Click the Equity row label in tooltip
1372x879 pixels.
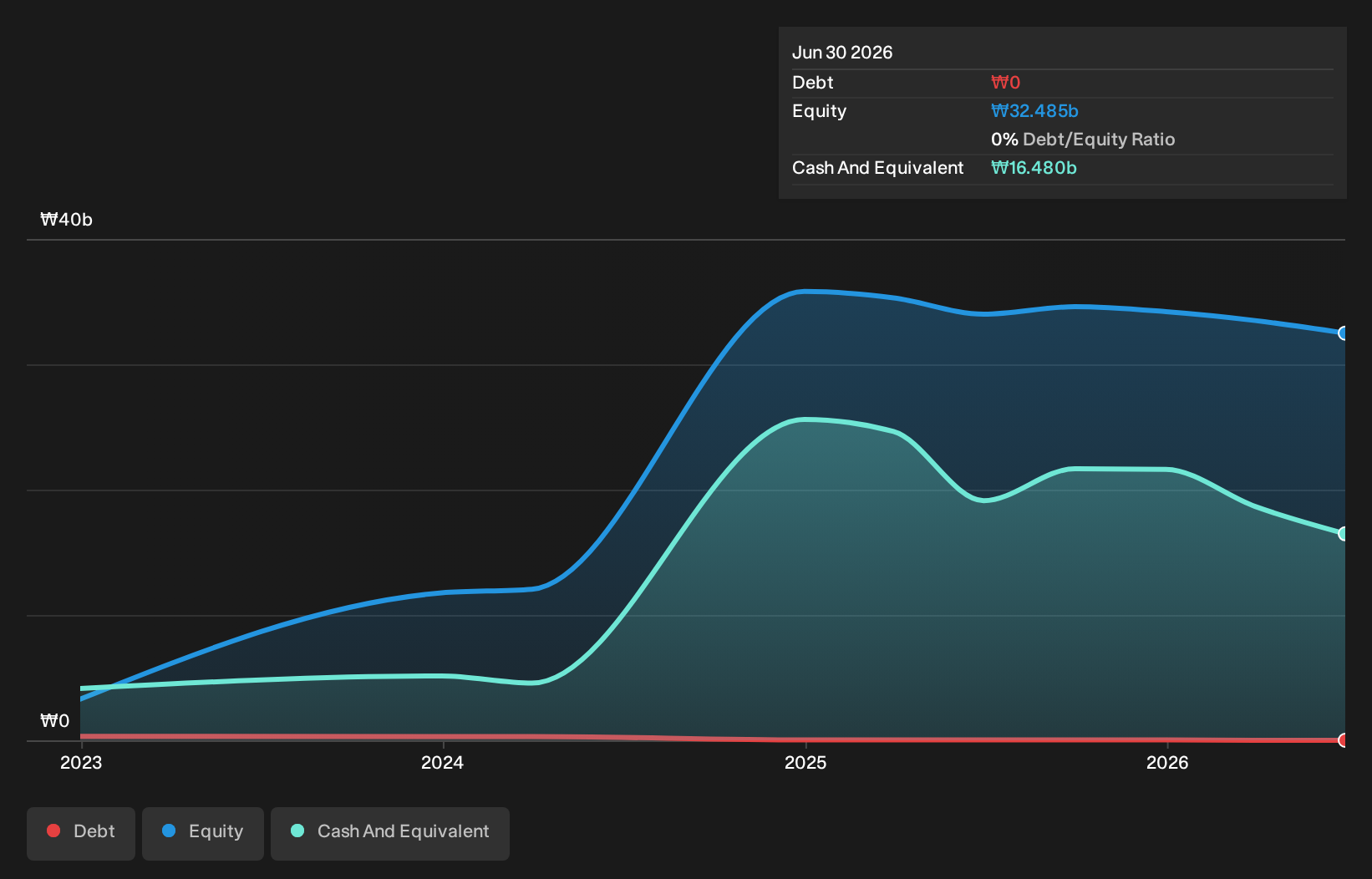click(820, 111)
